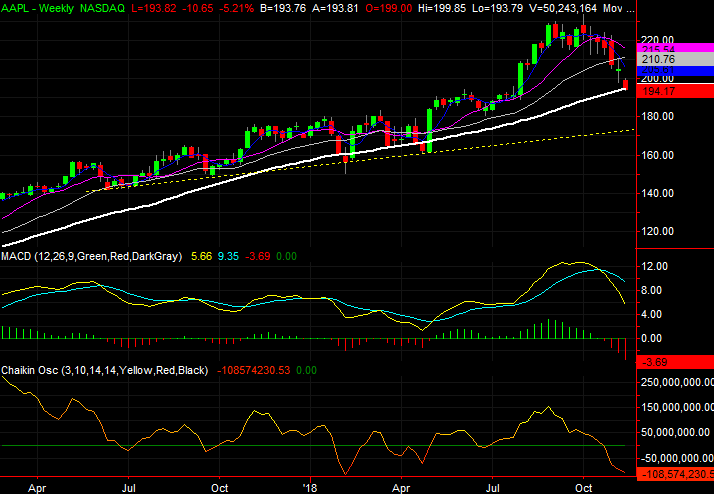714x494 pixels.
Task: Click the Oct label before the '18 marker
Action: 219,488
